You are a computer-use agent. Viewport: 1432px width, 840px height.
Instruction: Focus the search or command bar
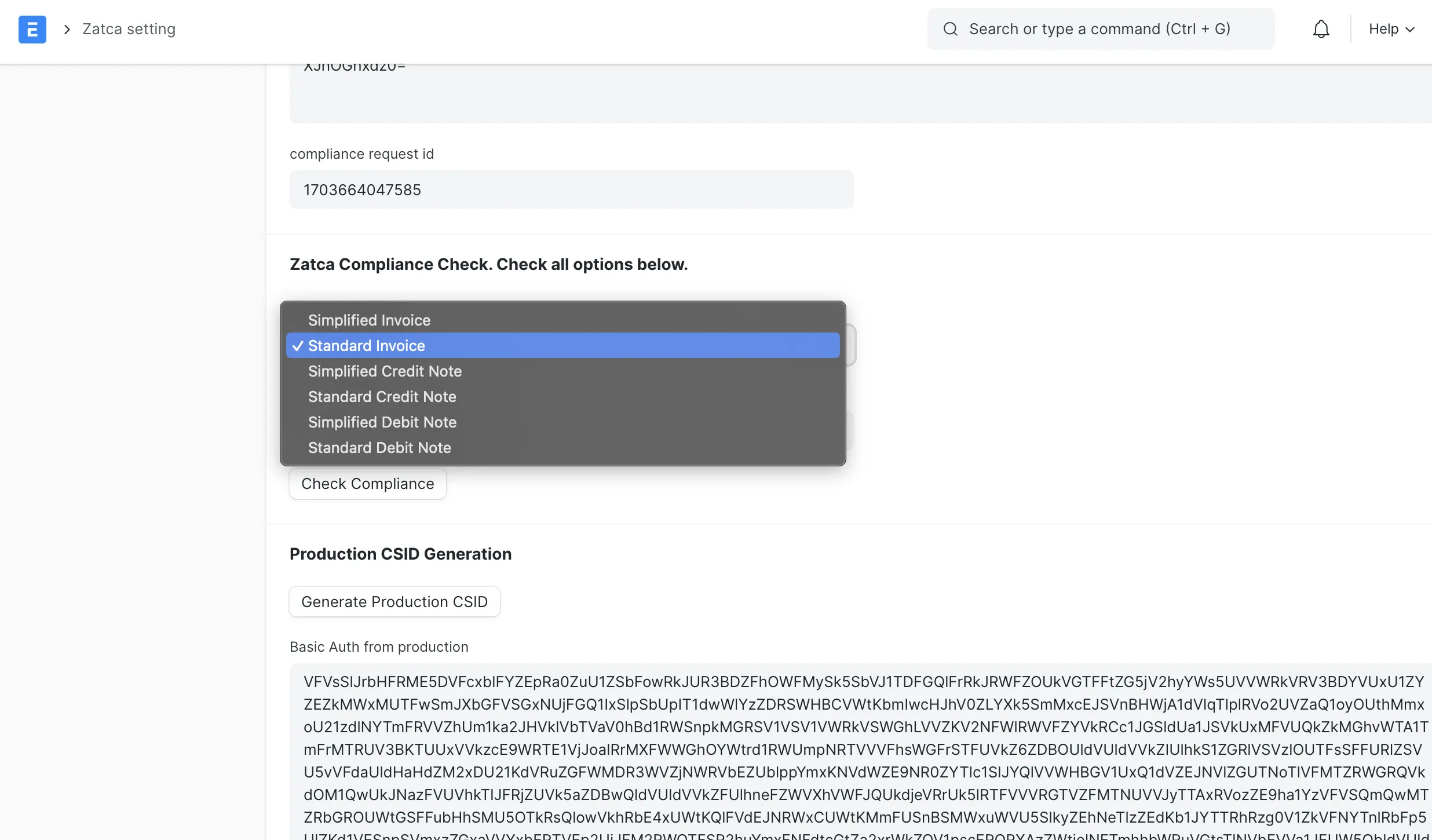tap(1101, 28)
